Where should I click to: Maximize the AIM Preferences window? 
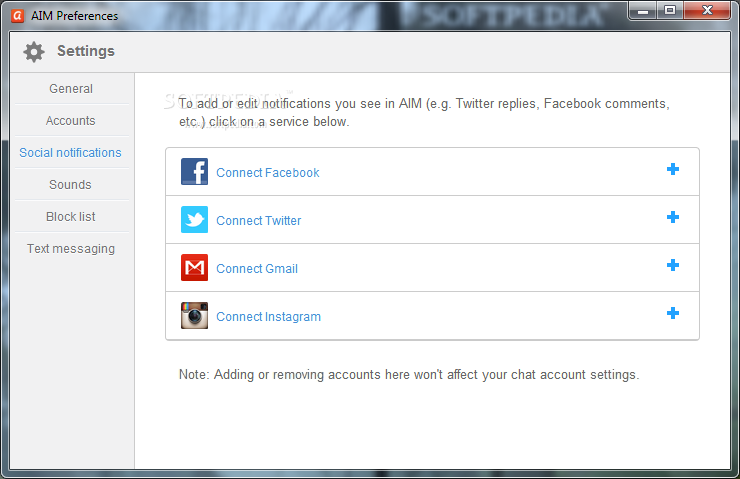(669, 10)
